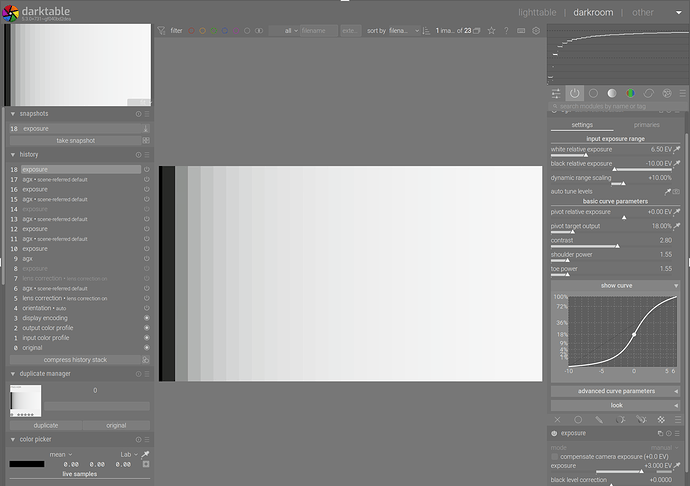Expand advanced curve parameters section

click(614, 391)
